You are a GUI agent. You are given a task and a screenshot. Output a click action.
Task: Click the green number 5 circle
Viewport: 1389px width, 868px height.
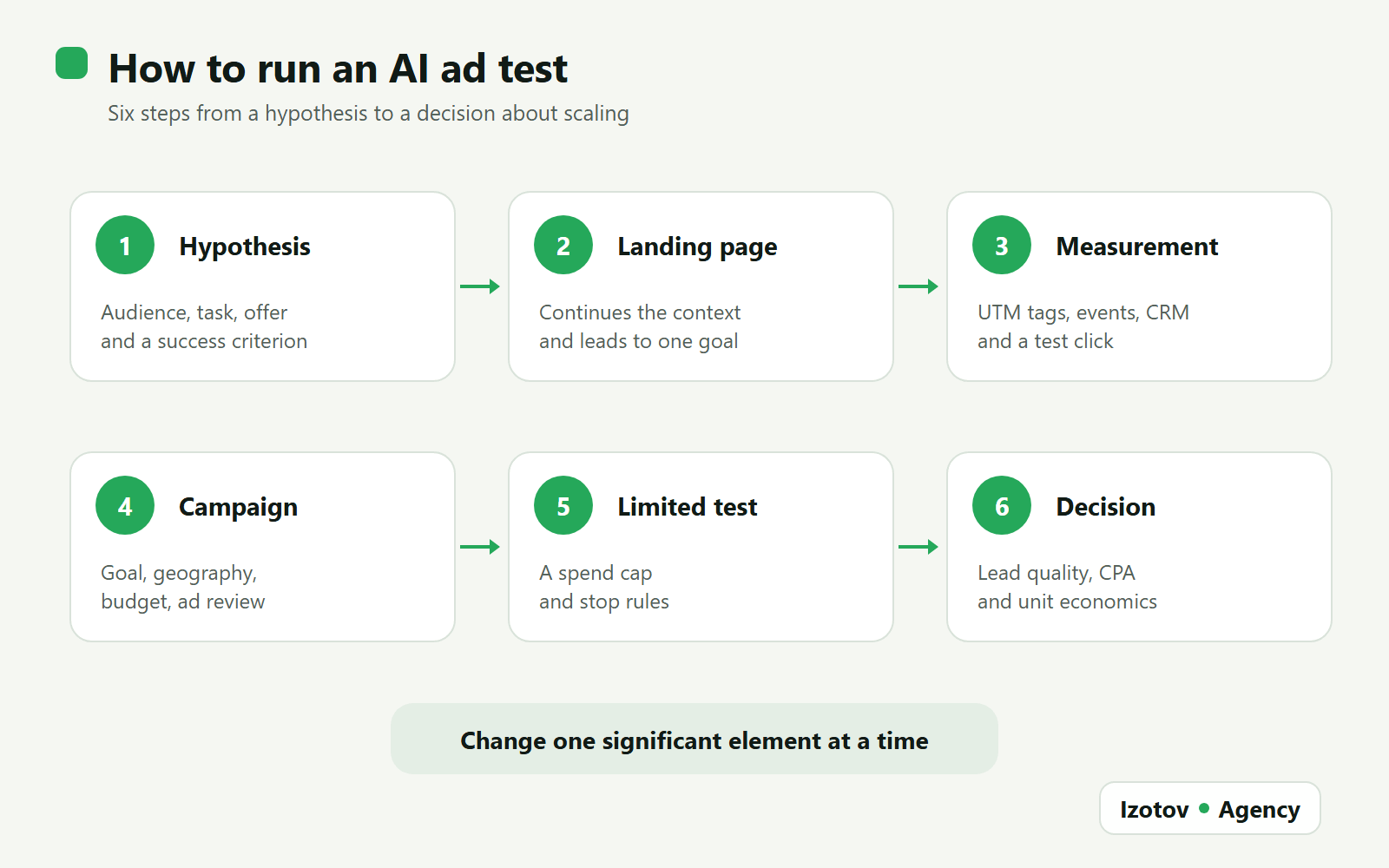[563, 505]
